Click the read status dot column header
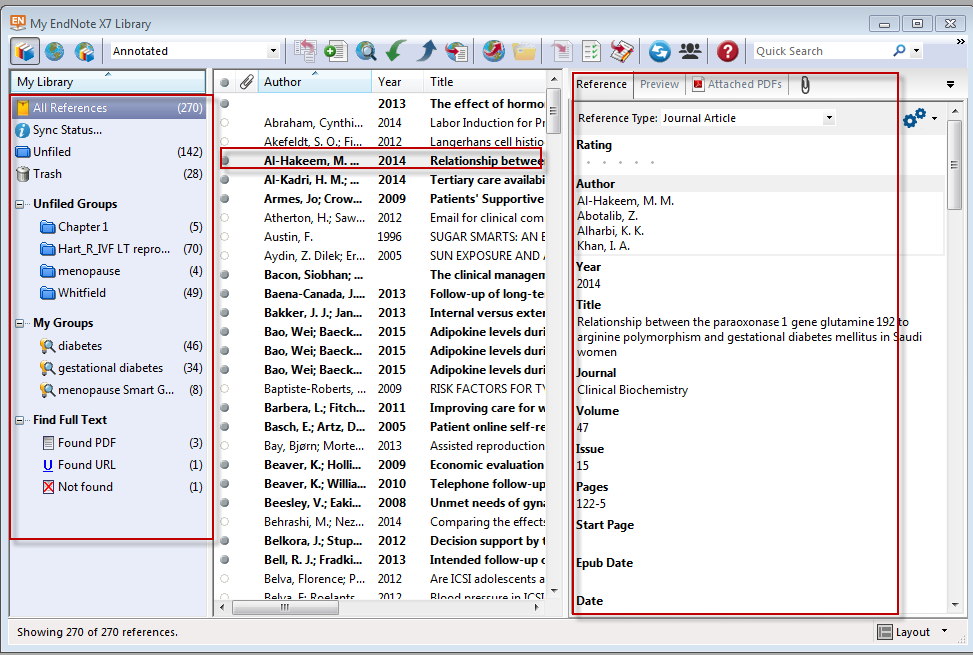This screenshot has width=973, height=655. click(225, 82)
